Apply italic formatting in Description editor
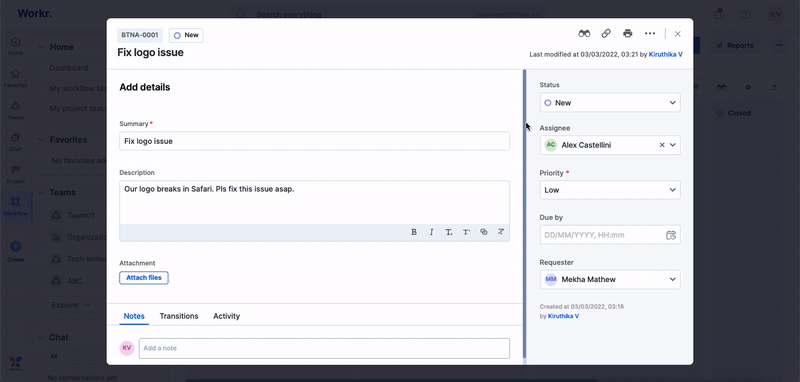The image size is (800, 382). [431, 232]
